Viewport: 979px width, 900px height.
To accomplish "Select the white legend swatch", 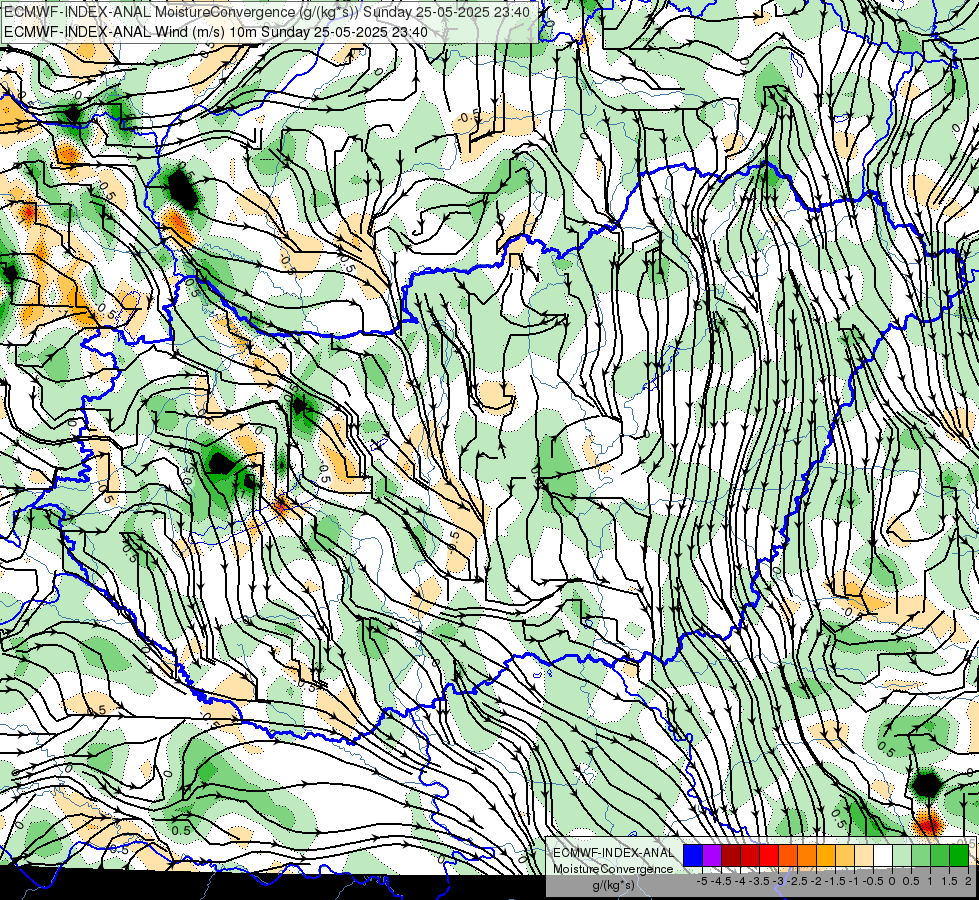I will (883, 856).
